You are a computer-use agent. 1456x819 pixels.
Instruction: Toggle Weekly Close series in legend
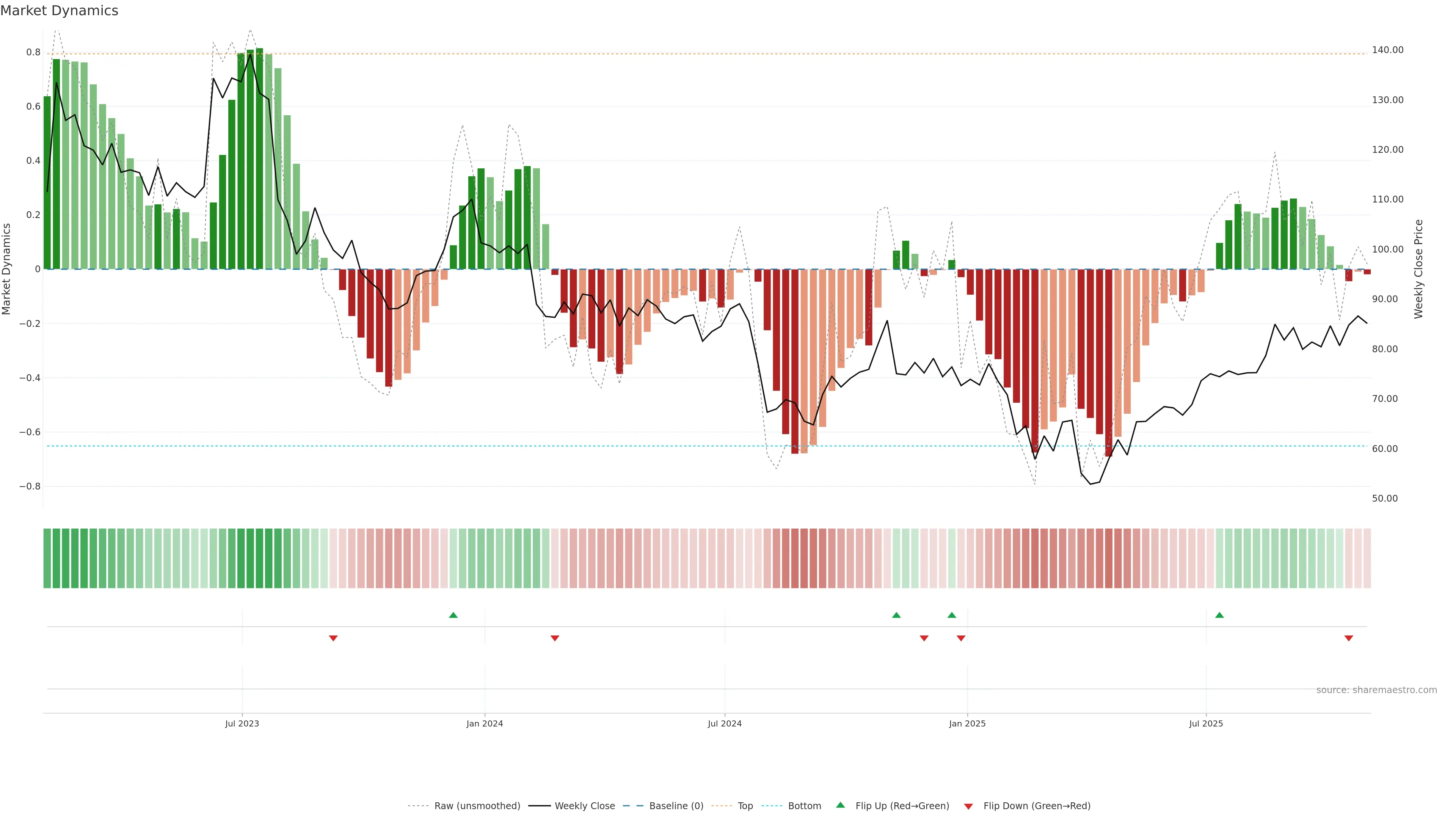point(584,806)
